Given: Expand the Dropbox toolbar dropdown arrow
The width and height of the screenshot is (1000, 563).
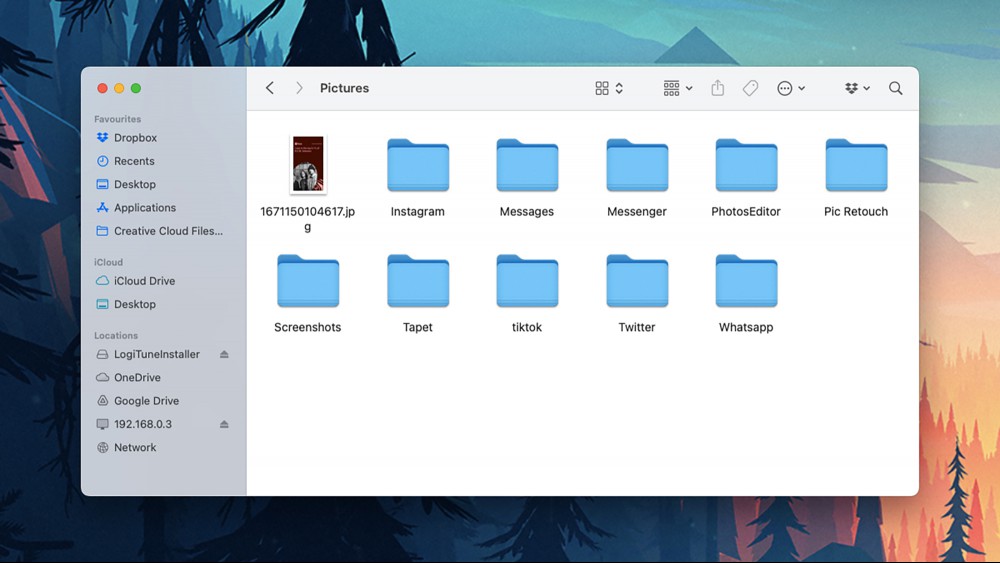Looking at the screenshot, I should tap(866, 89).
